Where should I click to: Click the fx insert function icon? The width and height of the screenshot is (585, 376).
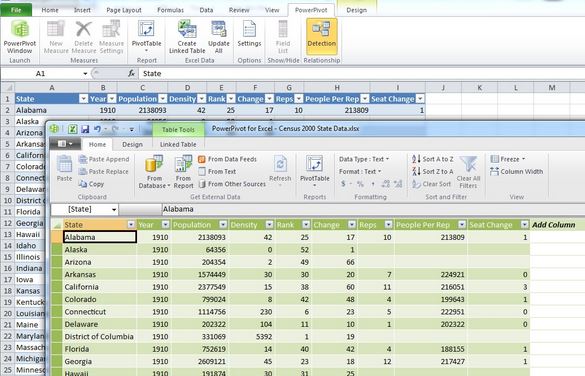tap(131, 73)
